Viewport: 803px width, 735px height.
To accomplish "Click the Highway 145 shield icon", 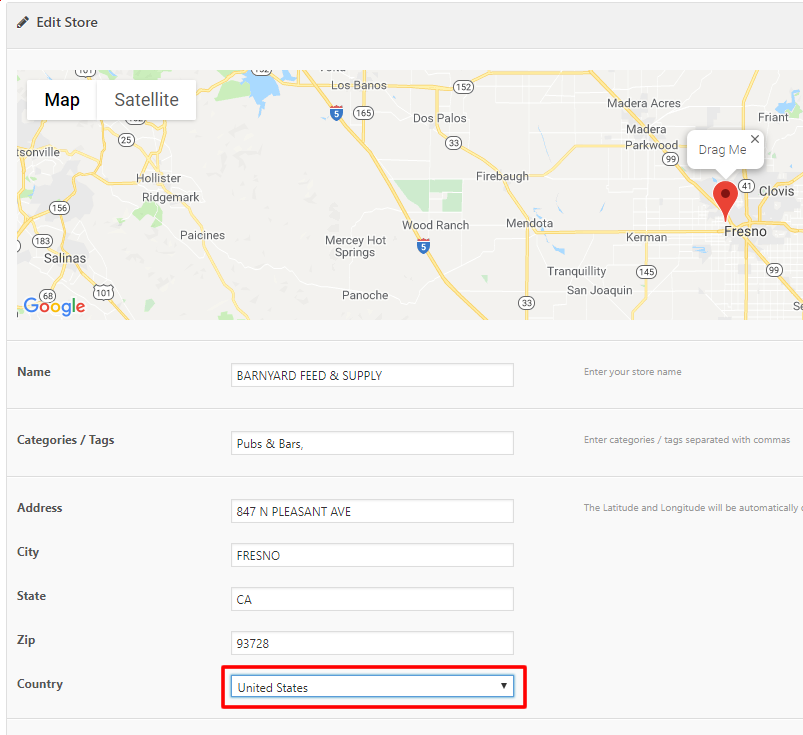I will pyautogui.click(x=646, y=271).
